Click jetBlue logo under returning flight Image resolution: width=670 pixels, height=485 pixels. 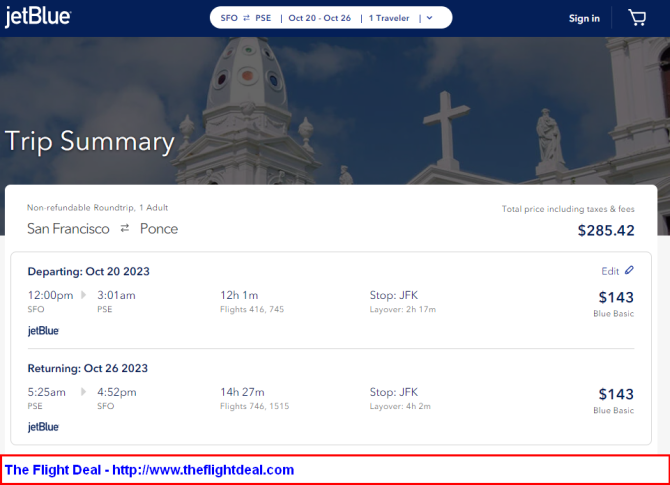(43, 427)
